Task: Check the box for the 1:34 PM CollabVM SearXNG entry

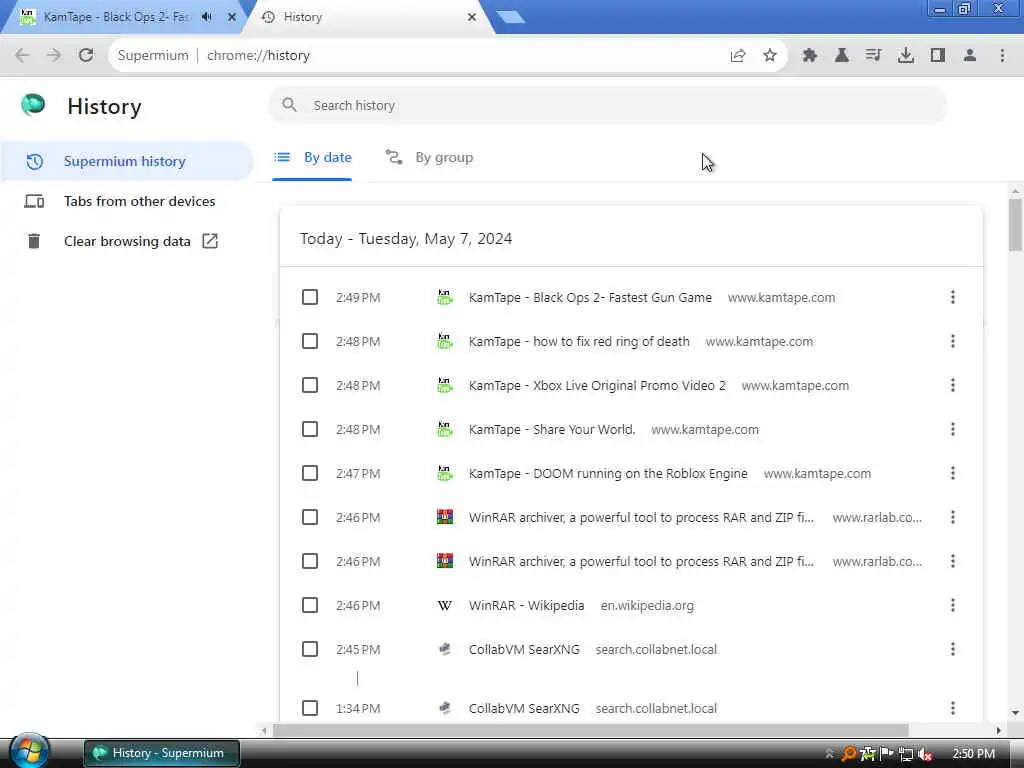Action: (310, 708)
